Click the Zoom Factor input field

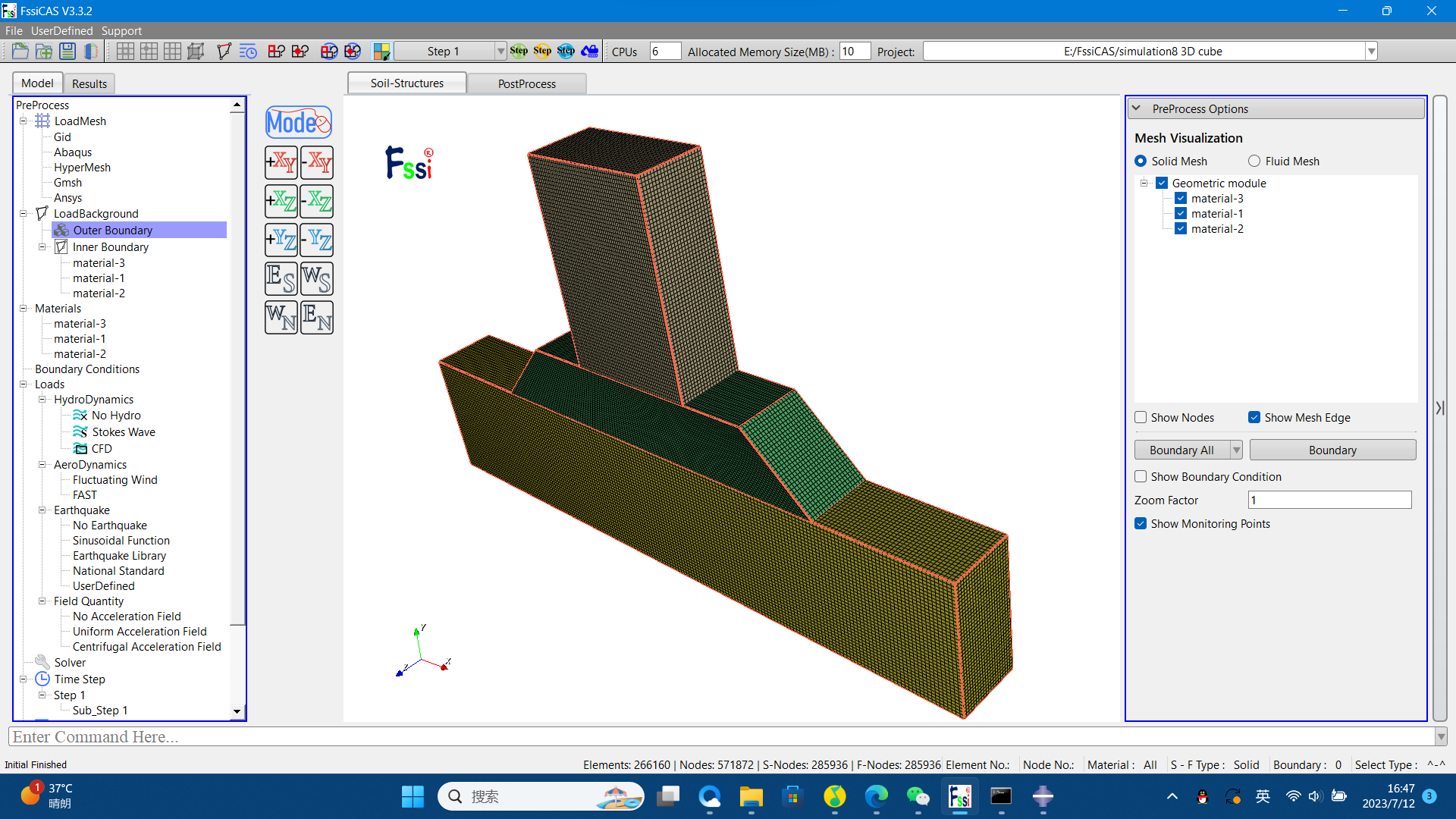coord(1329,500)
